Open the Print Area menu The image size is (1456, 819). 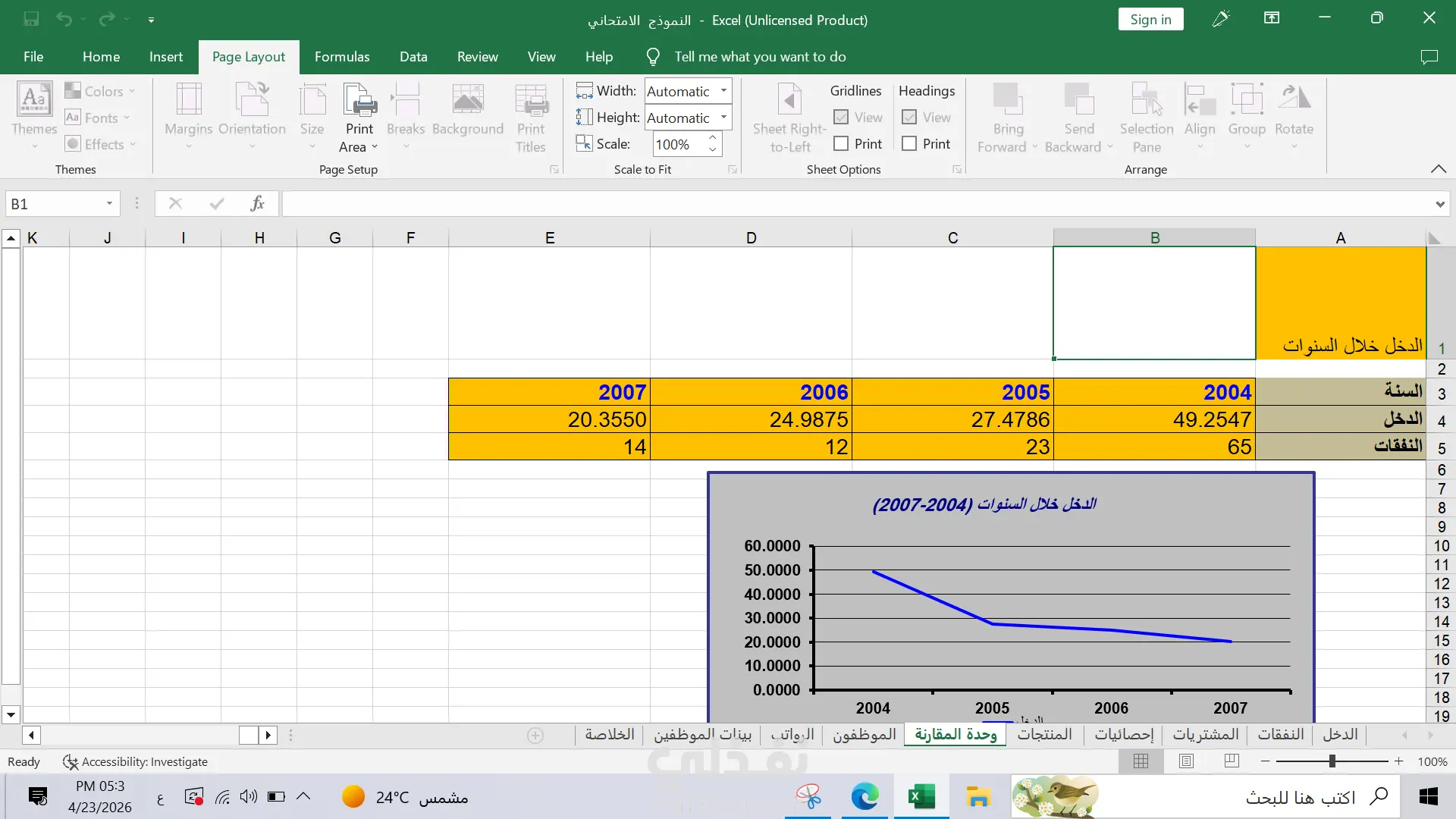pyautogui.click(x=359, y=117)
